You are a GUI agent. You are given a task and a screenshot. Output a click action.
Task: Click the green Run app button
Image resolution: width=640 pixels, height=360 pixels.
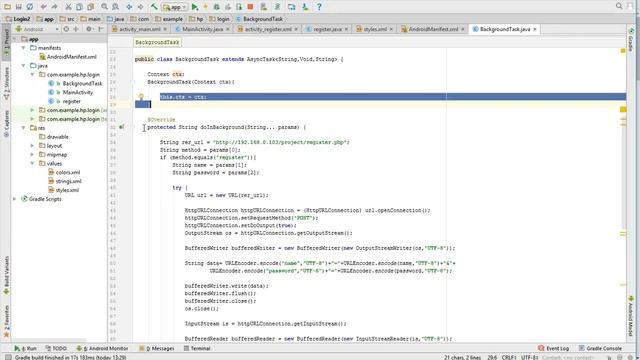(195, 7)
